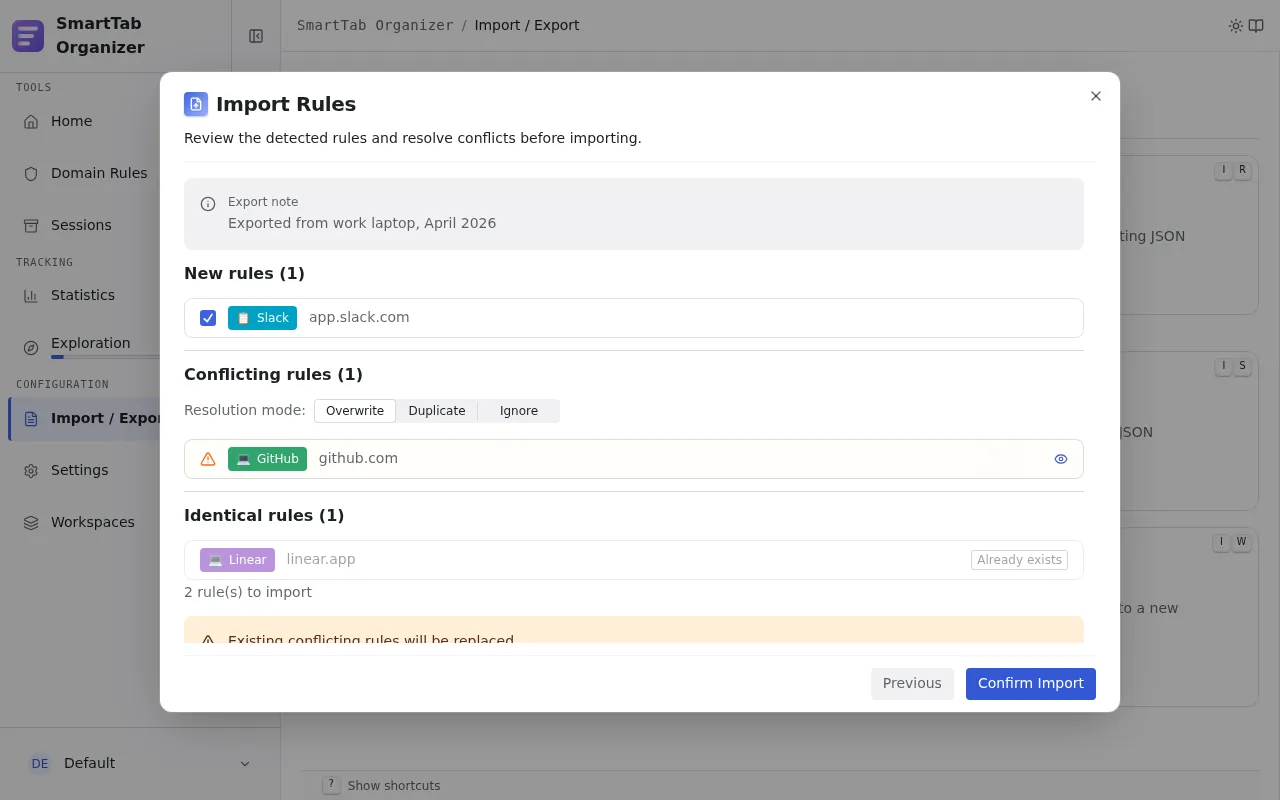Select Import / Export sidebar item
This screenshot has width=1280, height=800.
86,419
